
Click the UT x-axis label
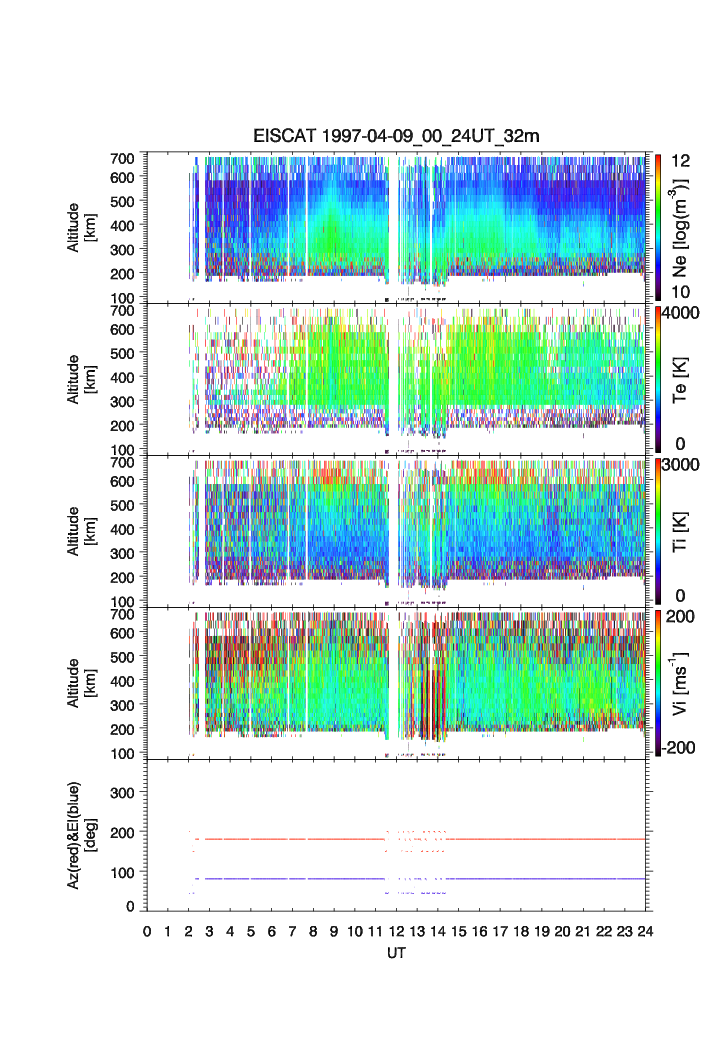coord(397,953)
